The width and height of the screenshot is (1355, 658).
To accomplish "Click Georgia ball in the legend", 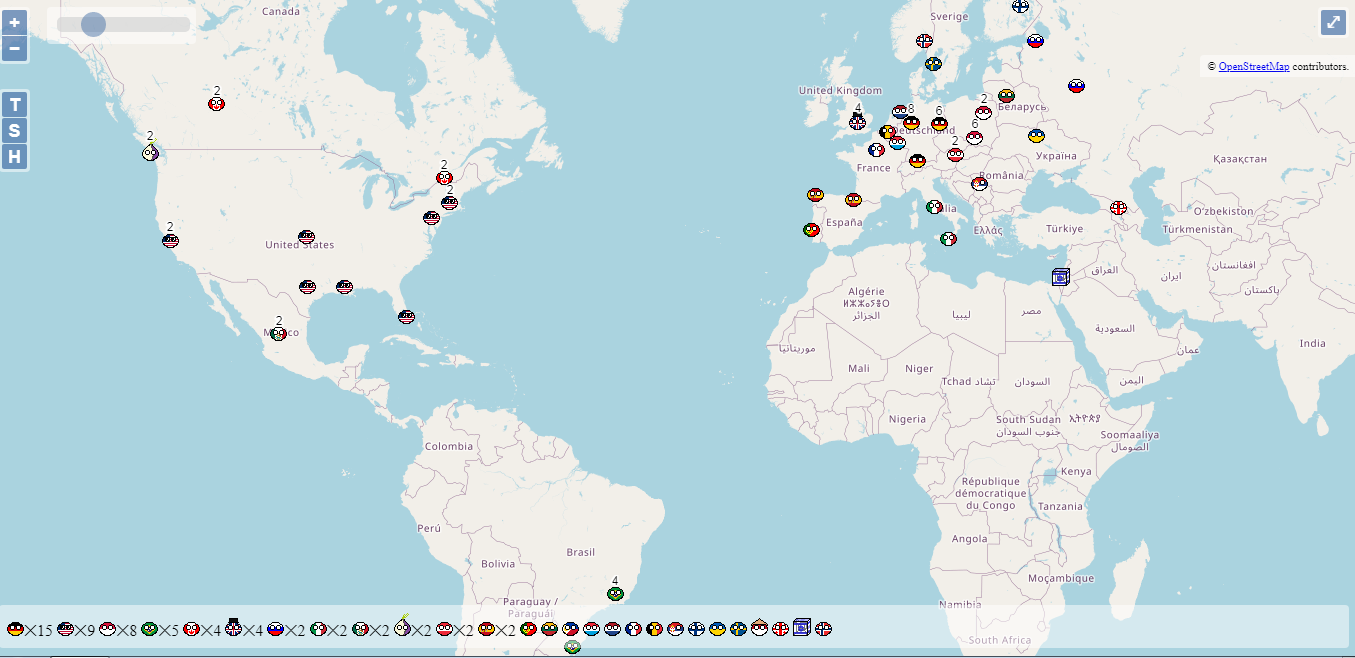I will tap(780, 629).
